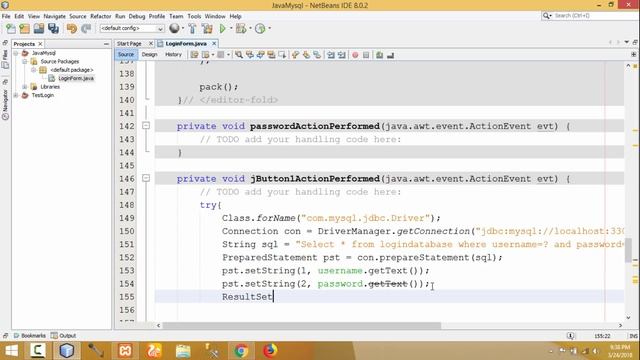This screenshot has width=640, height=360.
Task: Collapse the passwordActionPerformed method fold
Action: (146, 126)
